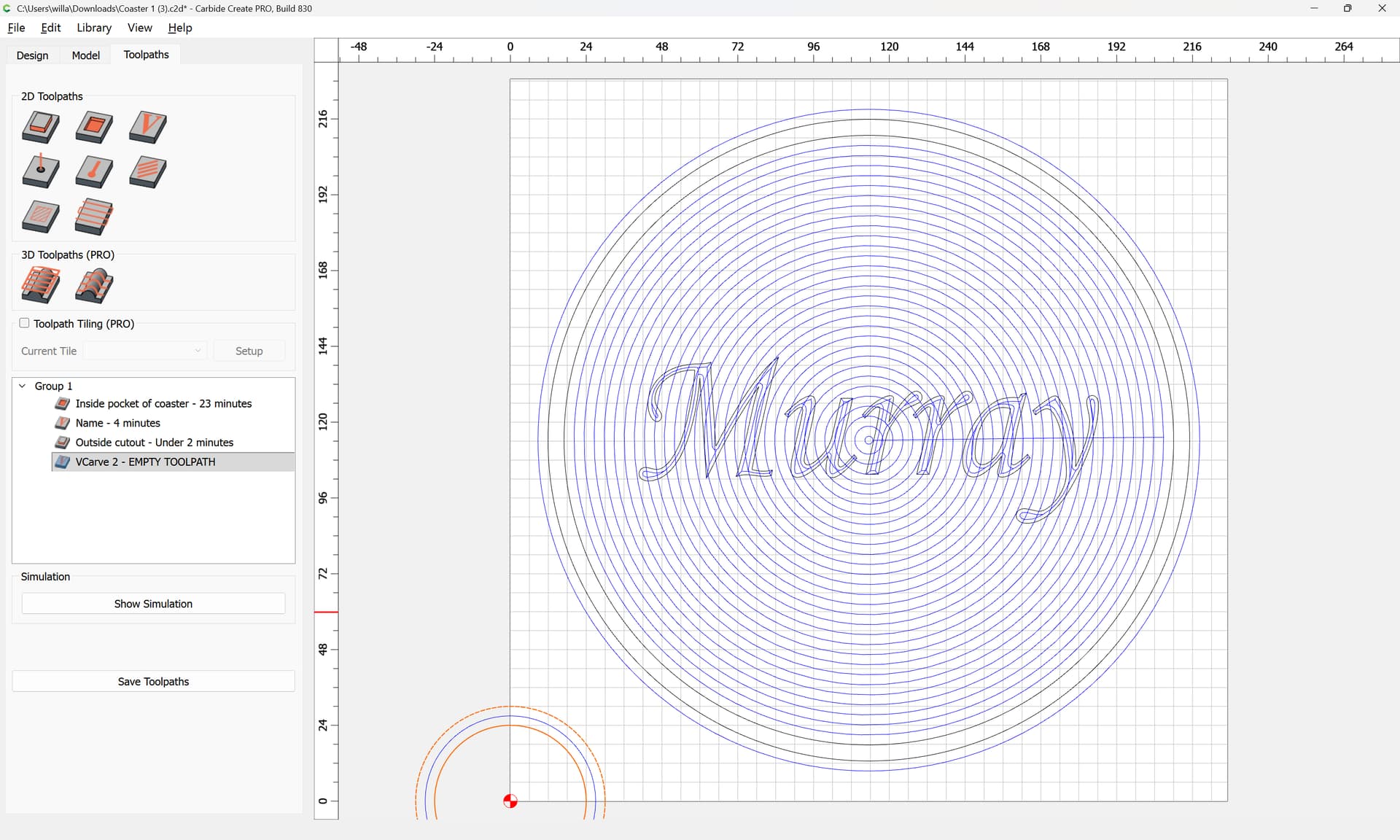1400x840 pixels.
Task: Select the Pocket toolpath icon
Action: click(94, 127)
